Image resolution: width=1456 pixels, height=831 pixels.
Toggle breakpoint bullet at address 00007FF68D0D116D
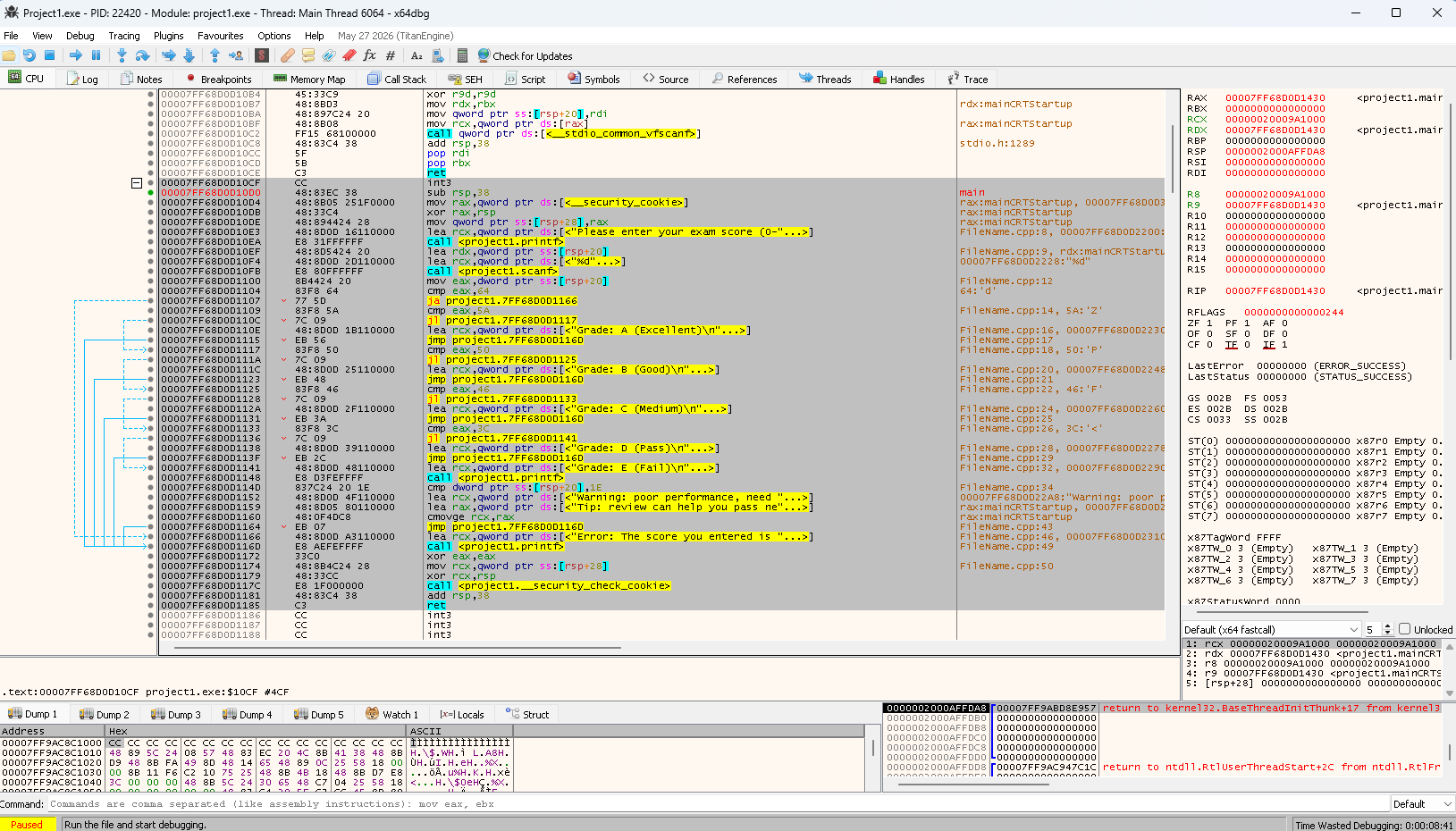point(150,546)
